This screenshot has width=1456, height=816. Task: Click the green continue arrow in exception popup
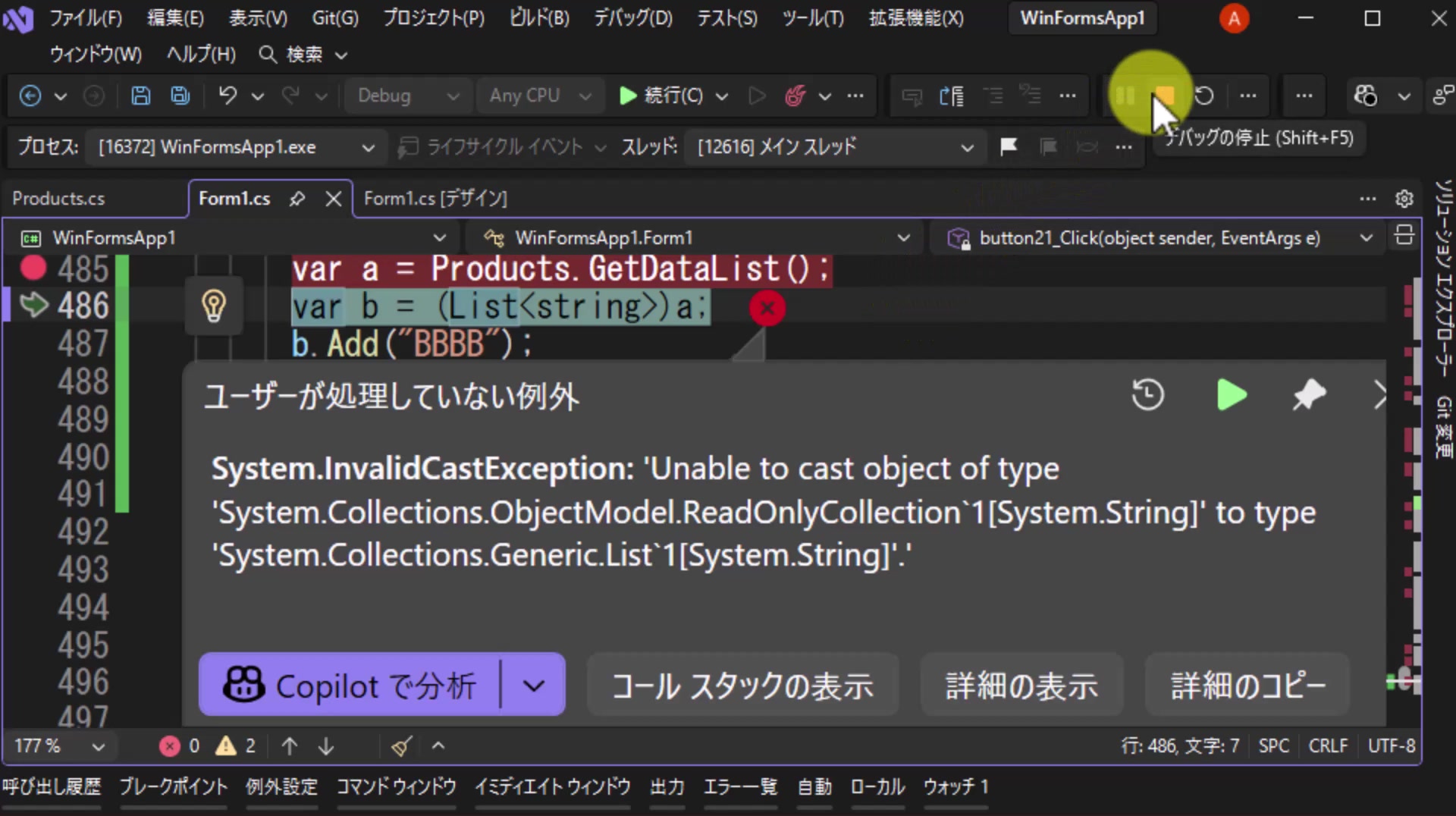click(1232, 395)
